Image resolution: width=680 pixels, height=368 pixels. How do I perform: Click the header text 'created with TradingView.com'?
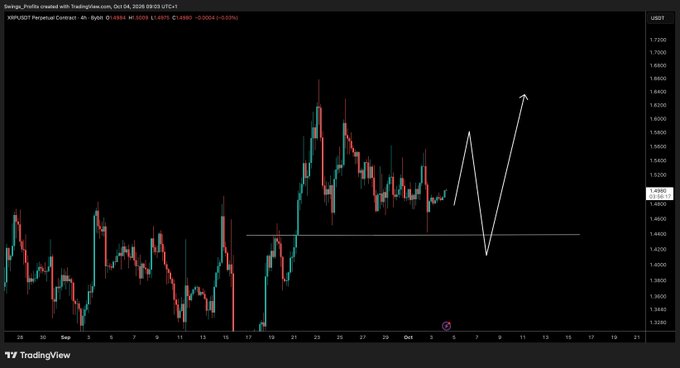pos(75,7)
